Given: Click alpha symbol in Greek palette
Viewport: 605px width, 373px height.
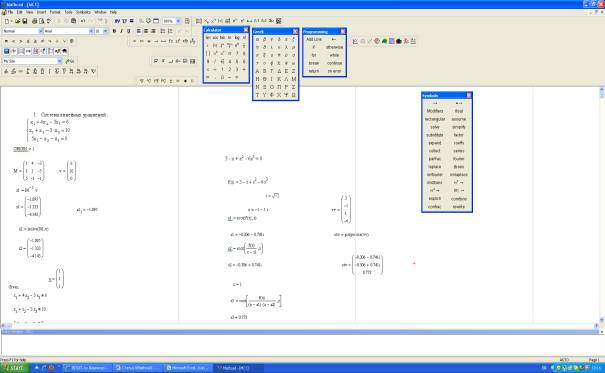Looking at the screenshot, I should click(x=257, y=39).
